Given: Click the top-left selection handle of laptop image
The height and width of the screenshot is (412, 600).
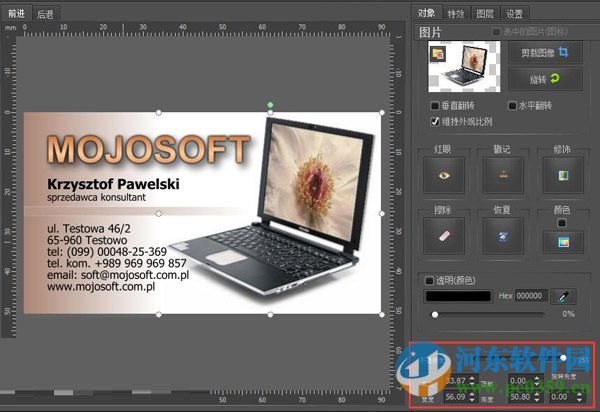Looking at the screenshot, I should [x=158, y=112].
